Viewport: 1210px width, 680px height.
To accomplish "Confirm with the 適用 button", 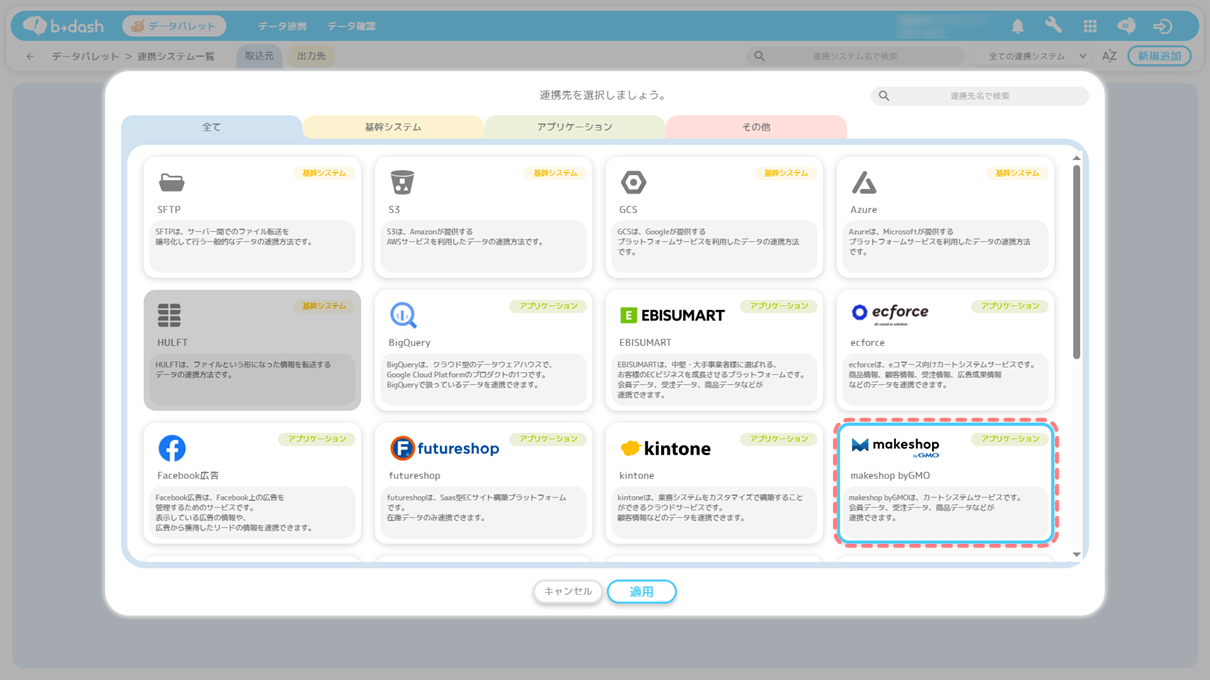I will click(x=641, y=592).
